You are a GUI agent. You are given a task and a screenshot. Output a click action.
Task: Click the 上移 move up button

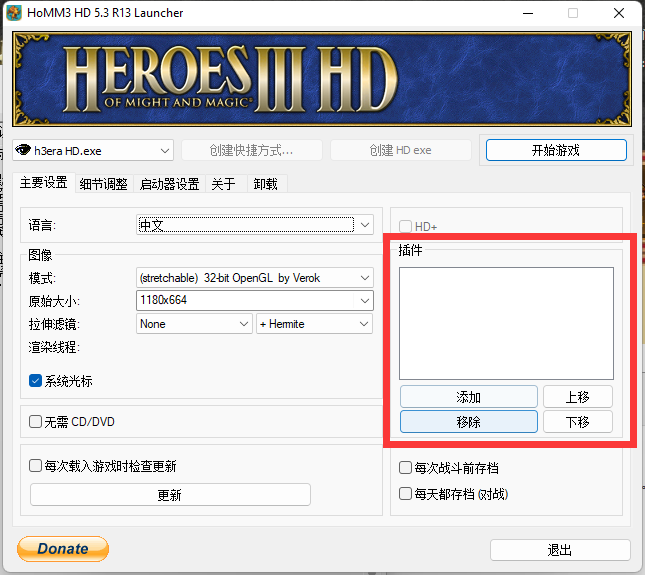click(578, 397)
